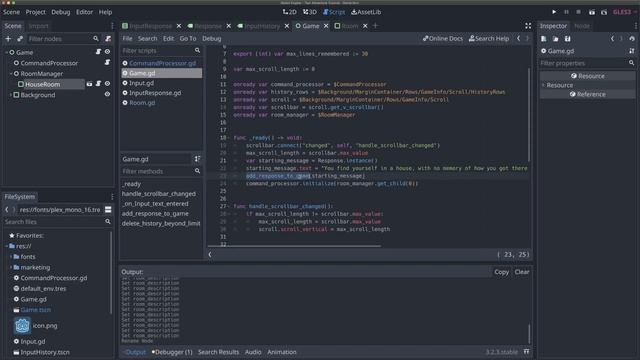The width and height of the screenshot is (640, 360).
Task: Open Online Docs
Action: (x=443, y=38)
